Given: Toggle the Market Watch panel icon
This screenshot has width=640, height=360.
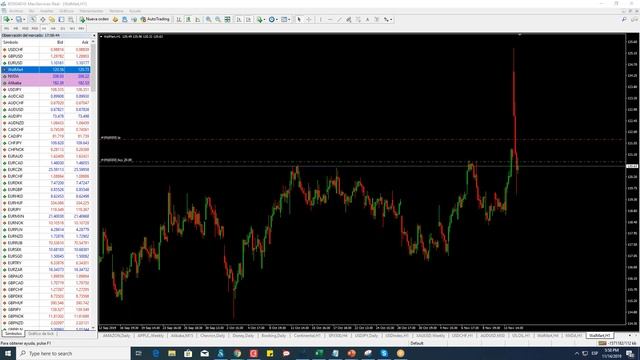Looking at the screenshot, I should click(x=33, y=19).
